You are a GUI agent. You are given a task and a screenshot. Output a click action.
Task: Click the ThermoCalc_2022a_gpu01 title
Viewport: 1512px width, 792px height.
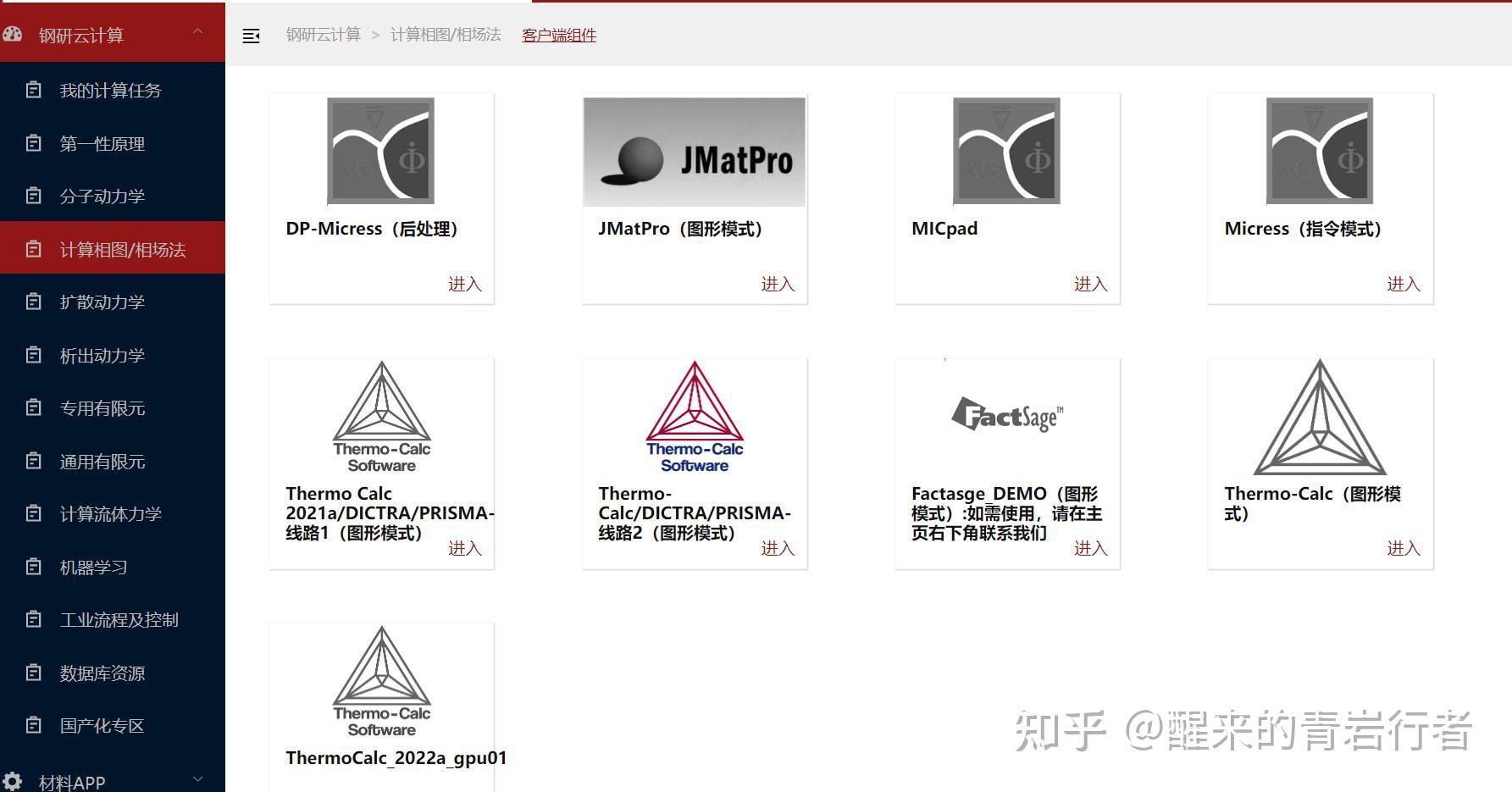click(396, 758)
